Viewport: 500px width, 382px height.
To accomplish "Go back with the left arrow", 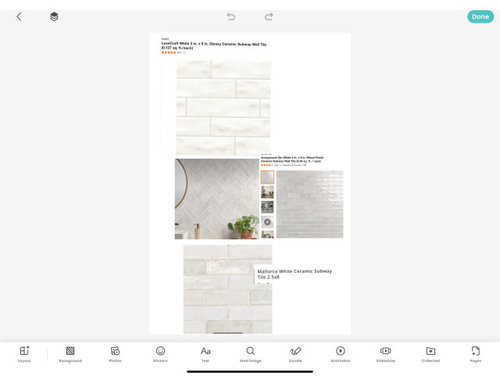I will tap(19, 17).
